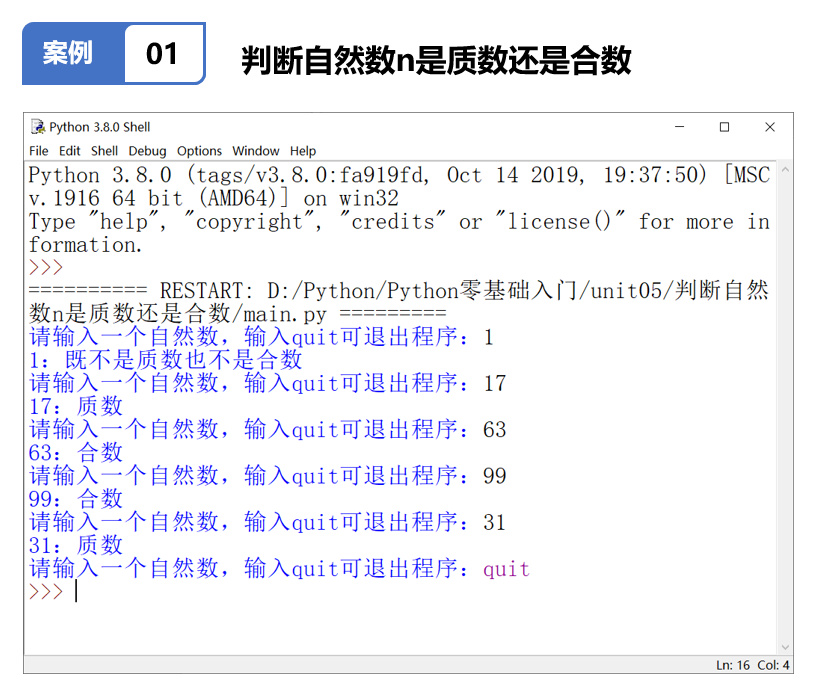This screenshot has width=830, height=700.
Task: Click the output line '31: 质数'
Action: click(76, 545)
